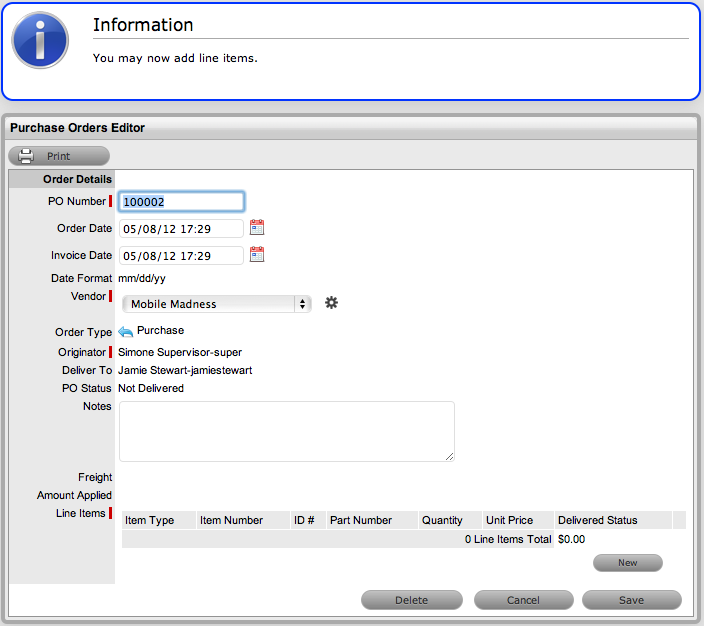Screen dimensions: 704x626
Task: Open the Vendor dropdown showing Mobile Madness
Action: tap(216, 304)
